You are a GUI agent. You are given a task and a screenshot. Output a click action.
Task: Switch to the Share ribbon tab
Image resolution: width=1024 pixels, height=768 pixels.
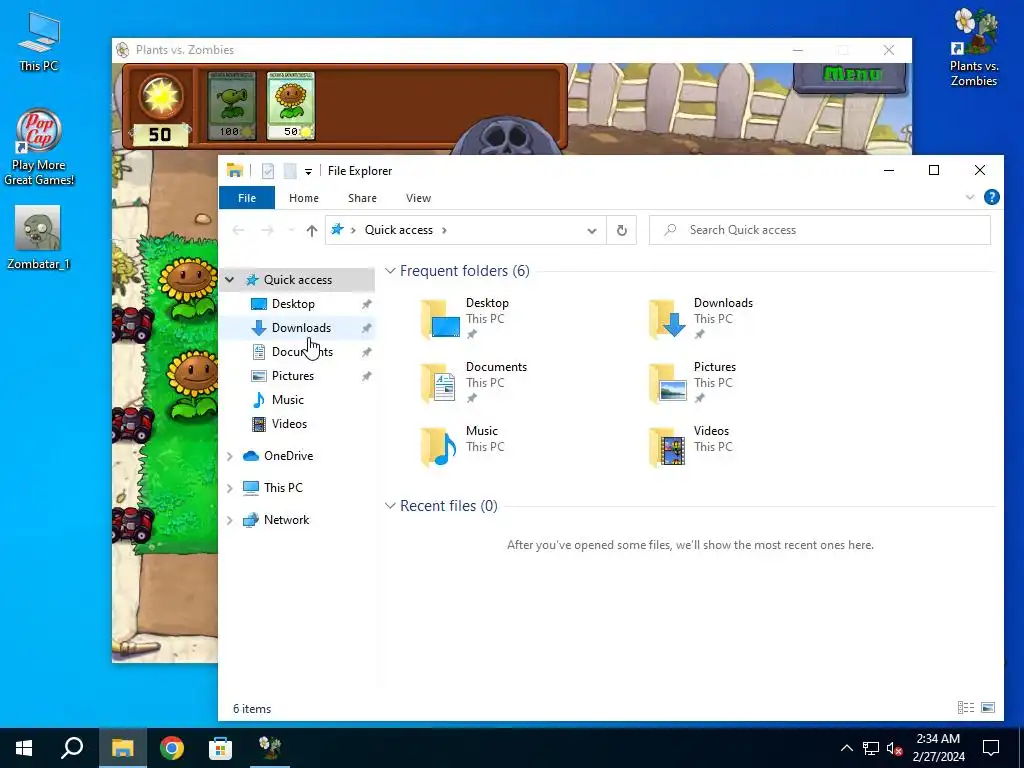[x=362, y=198]
